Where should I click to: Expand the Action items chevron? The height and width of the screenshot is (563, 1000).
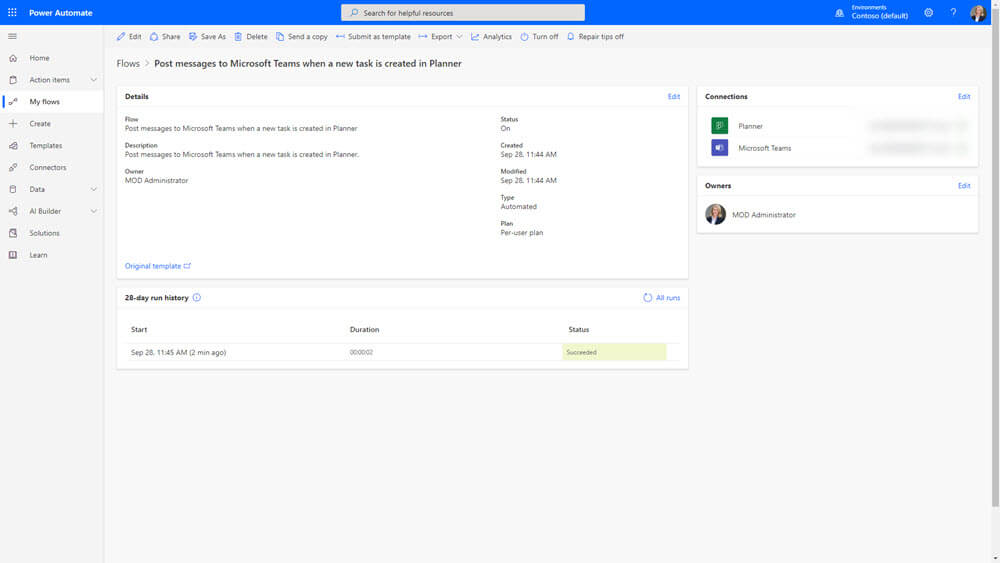[x=94, y=80]
